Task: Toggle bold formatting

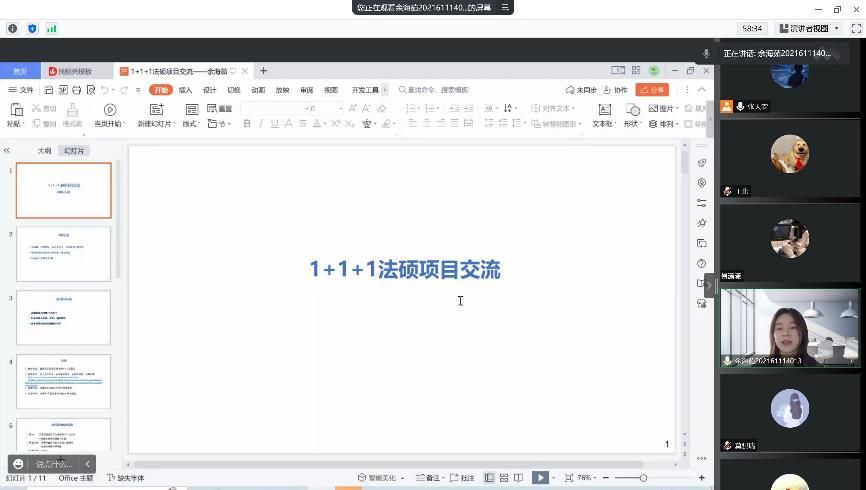Action: (246, 124)
